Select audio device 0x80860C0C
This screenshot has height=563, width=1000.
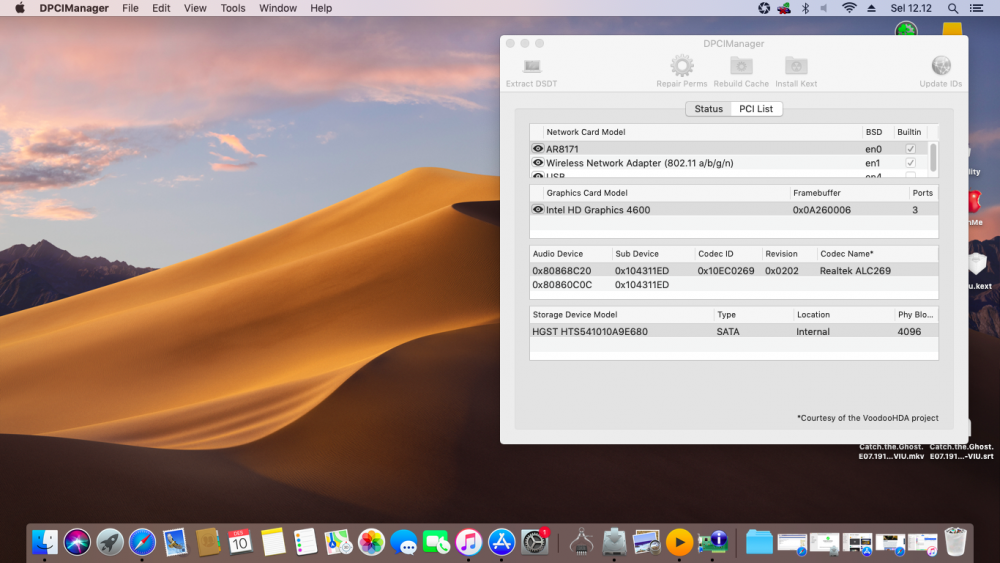pos(562,284)
